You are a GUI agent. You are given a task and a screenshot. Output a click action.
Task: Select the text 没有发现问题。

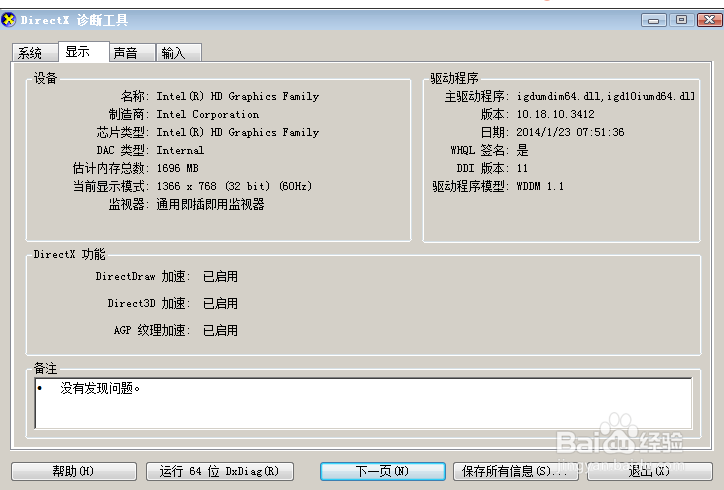[x=100, y=388]
